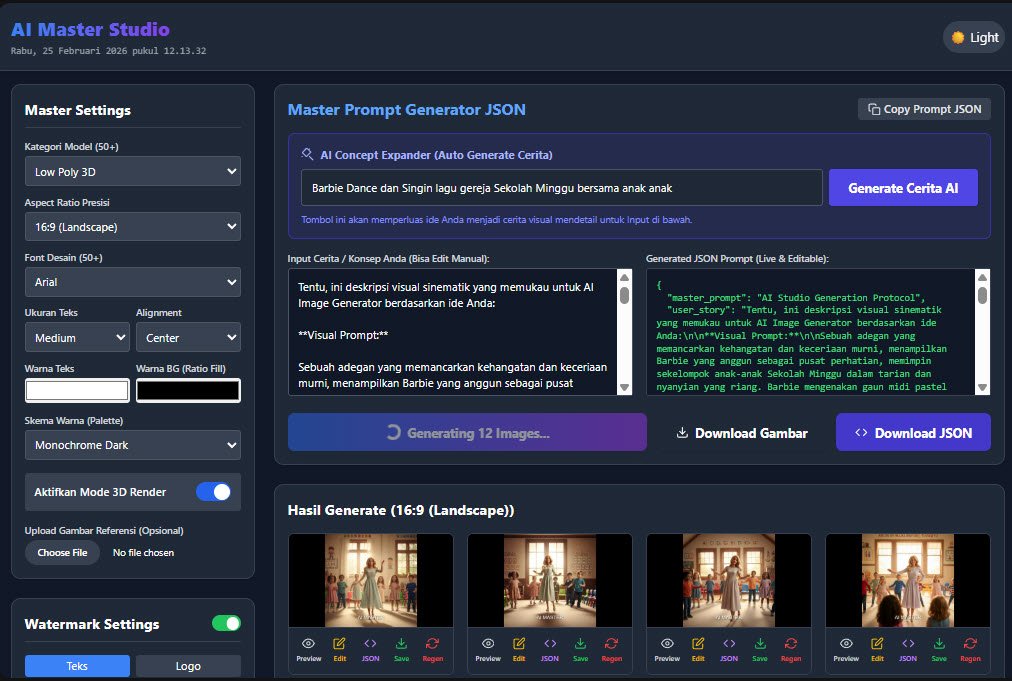1012x681 pixels.
Task: View JSON of second generated image
Action: click(x=550, y=649)
